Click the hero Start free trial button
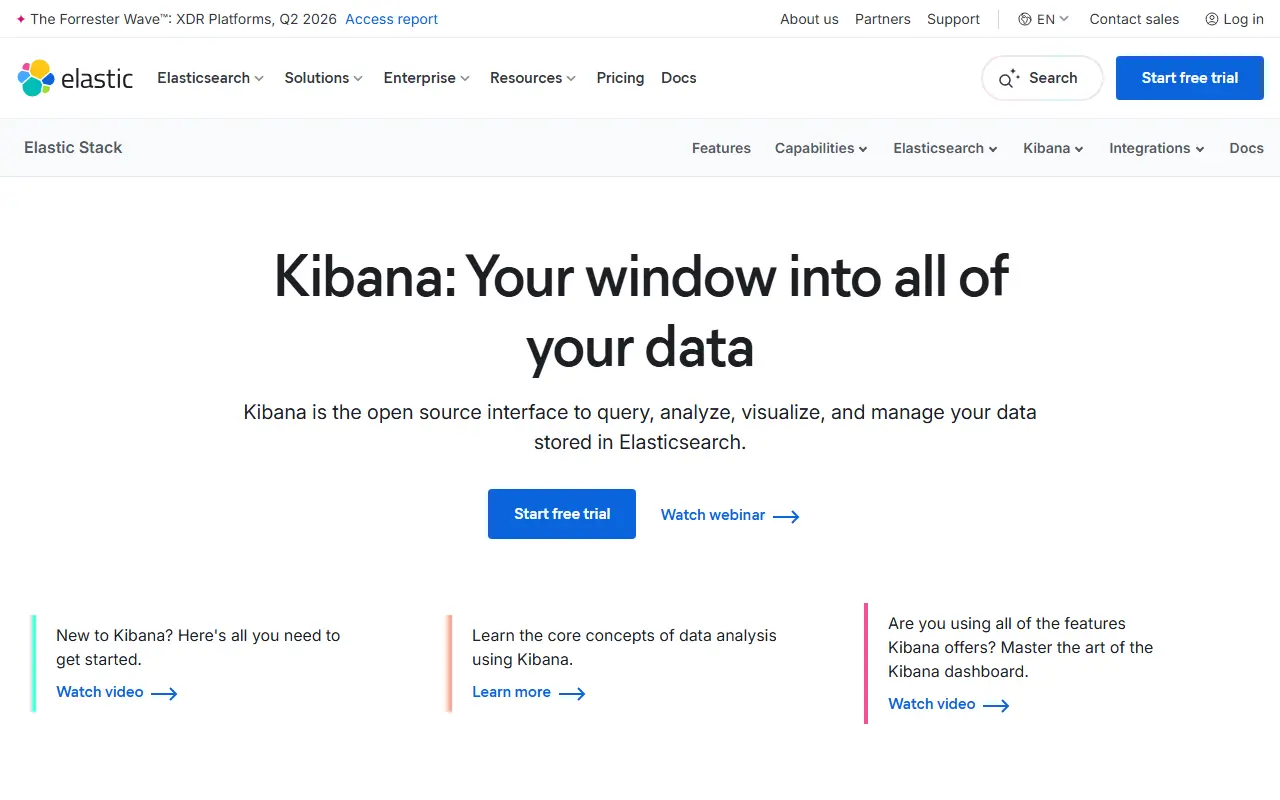Image resolution: width=1280 pixels, height=800 pixels. point(562,514)
